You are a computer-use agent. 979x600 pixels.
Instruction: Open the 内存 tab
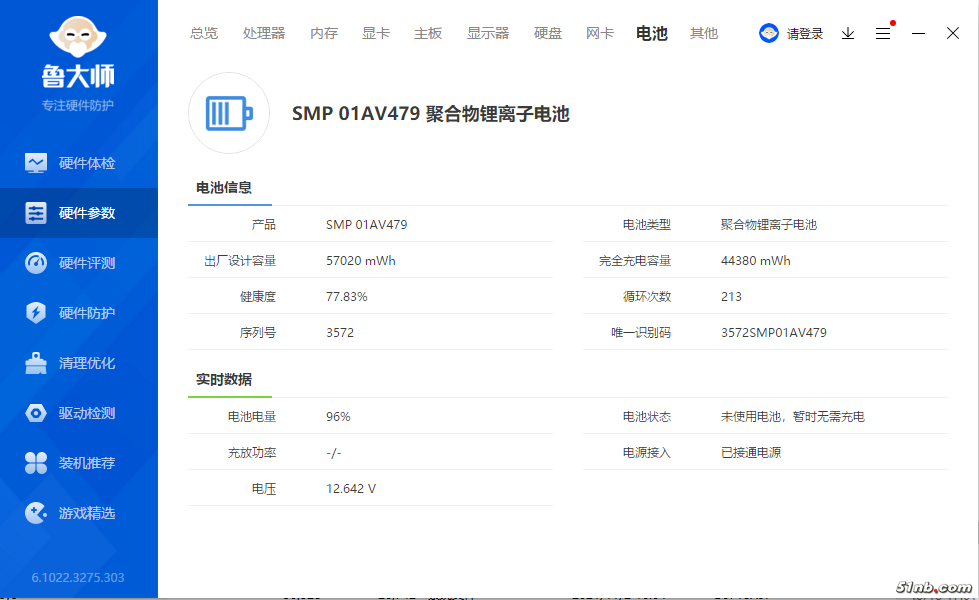[x=324, y=33]
